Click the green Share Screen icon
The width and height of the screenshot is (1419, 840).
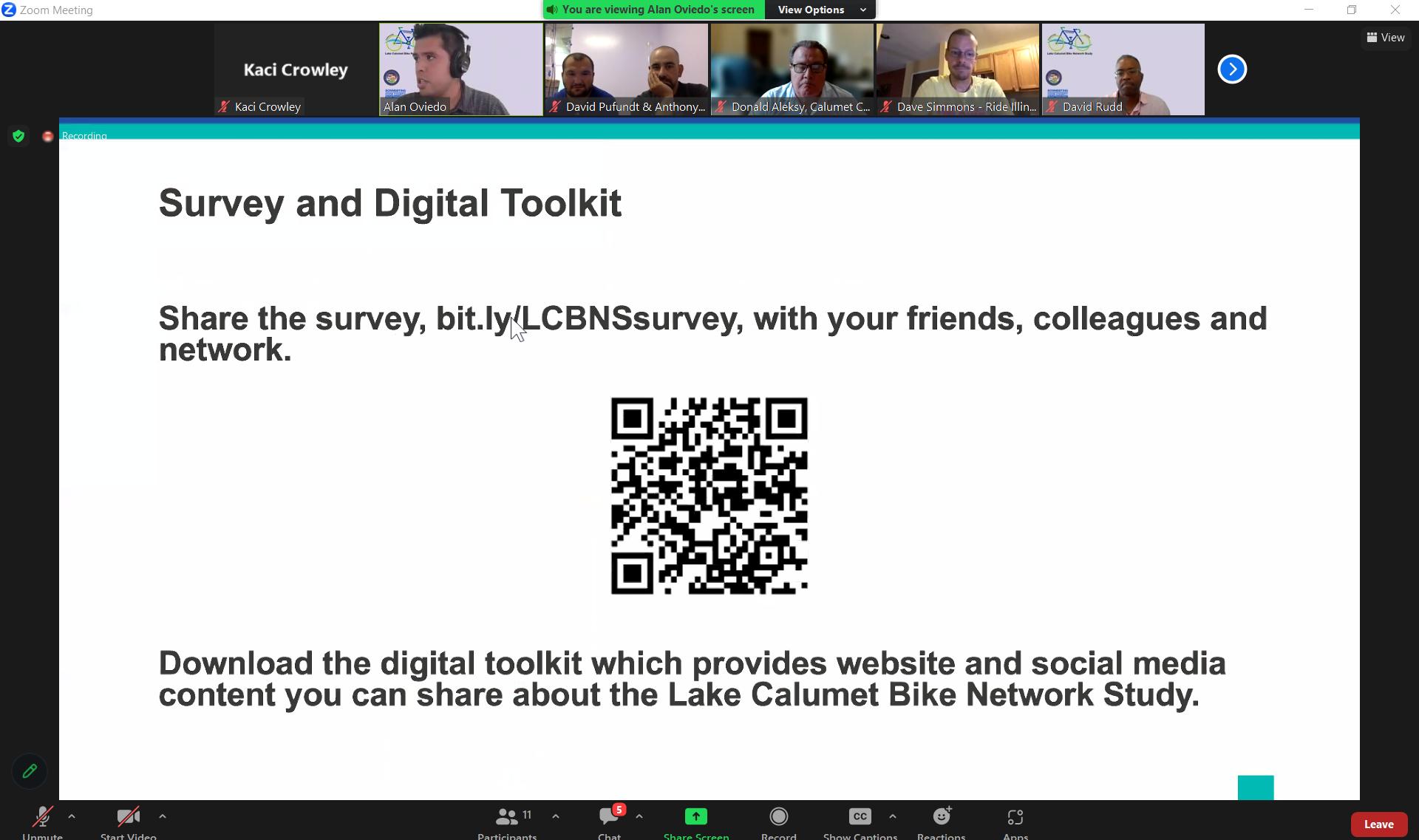tap(695, 816)
